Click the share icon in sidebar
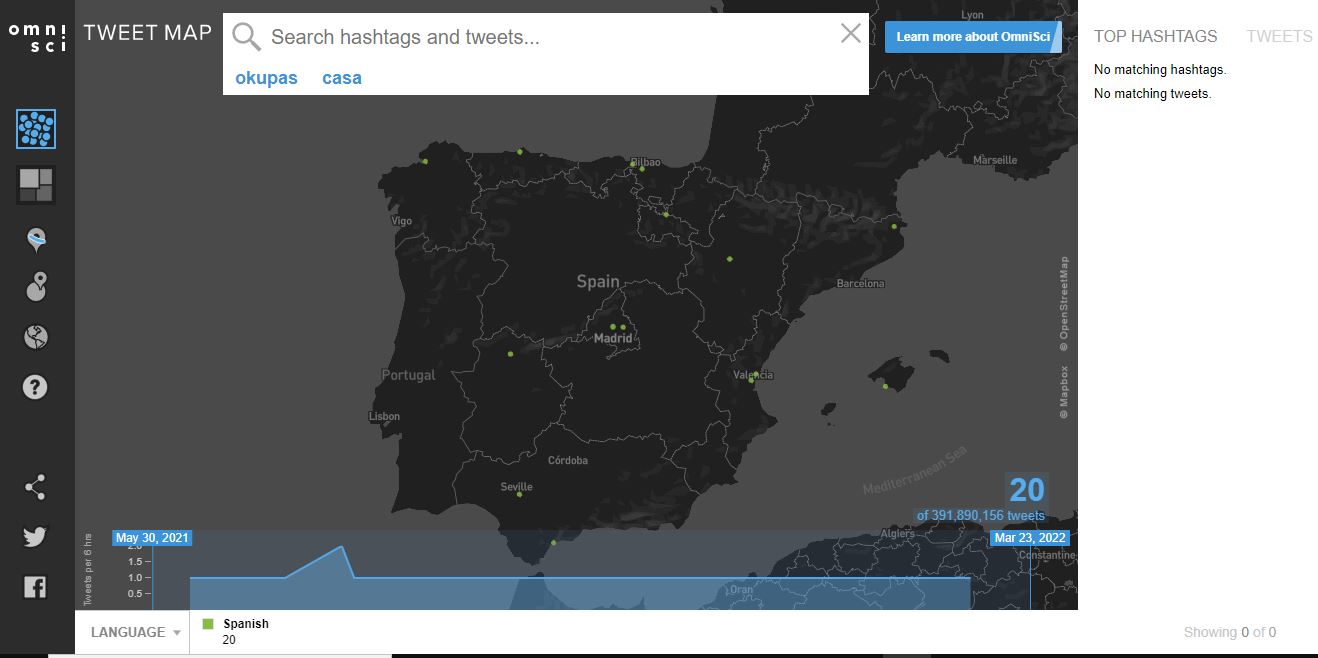 (x=36, y=487)
